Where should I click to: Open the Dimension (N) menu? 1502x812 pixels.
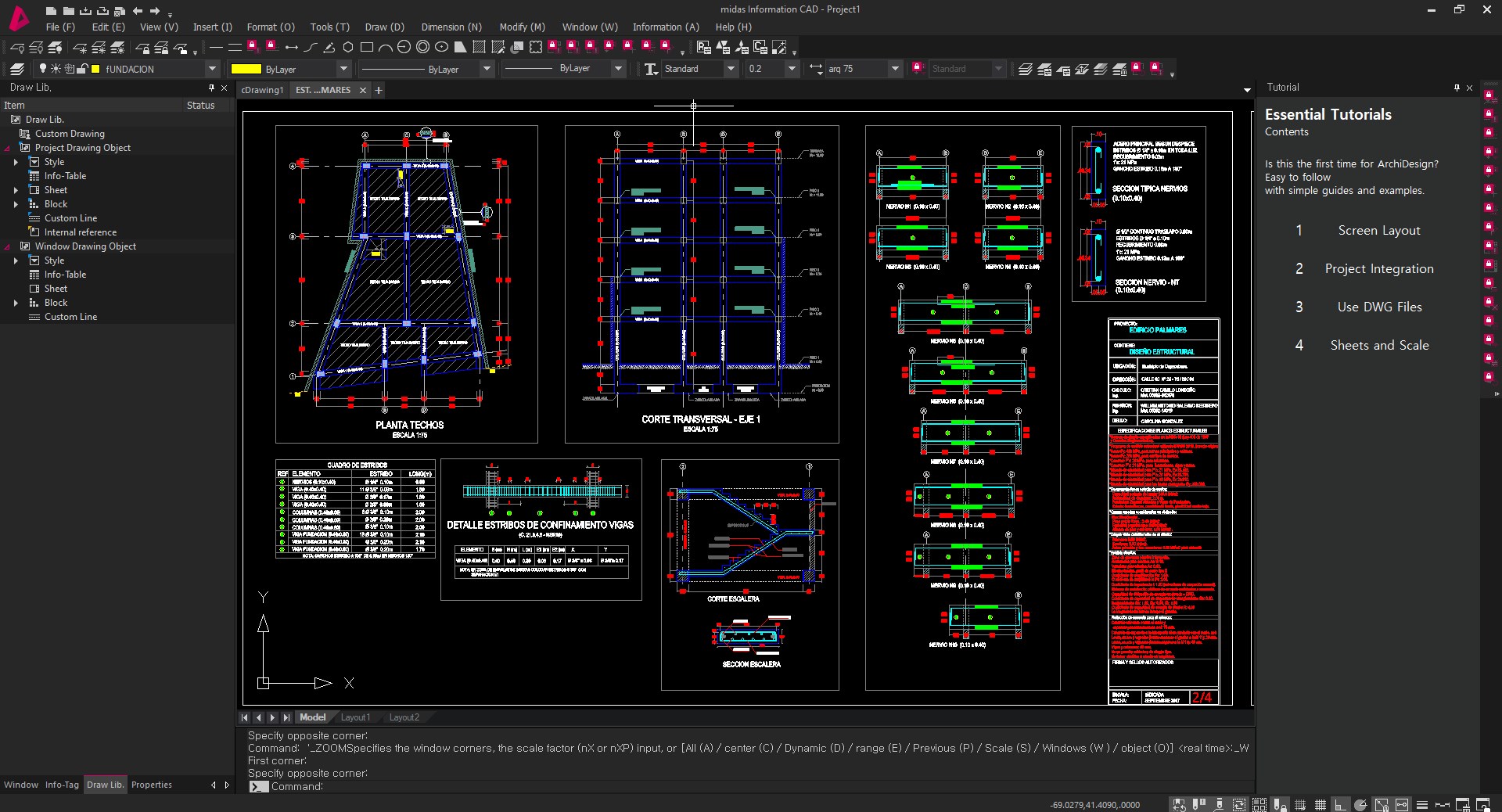[x=451, y=27]
